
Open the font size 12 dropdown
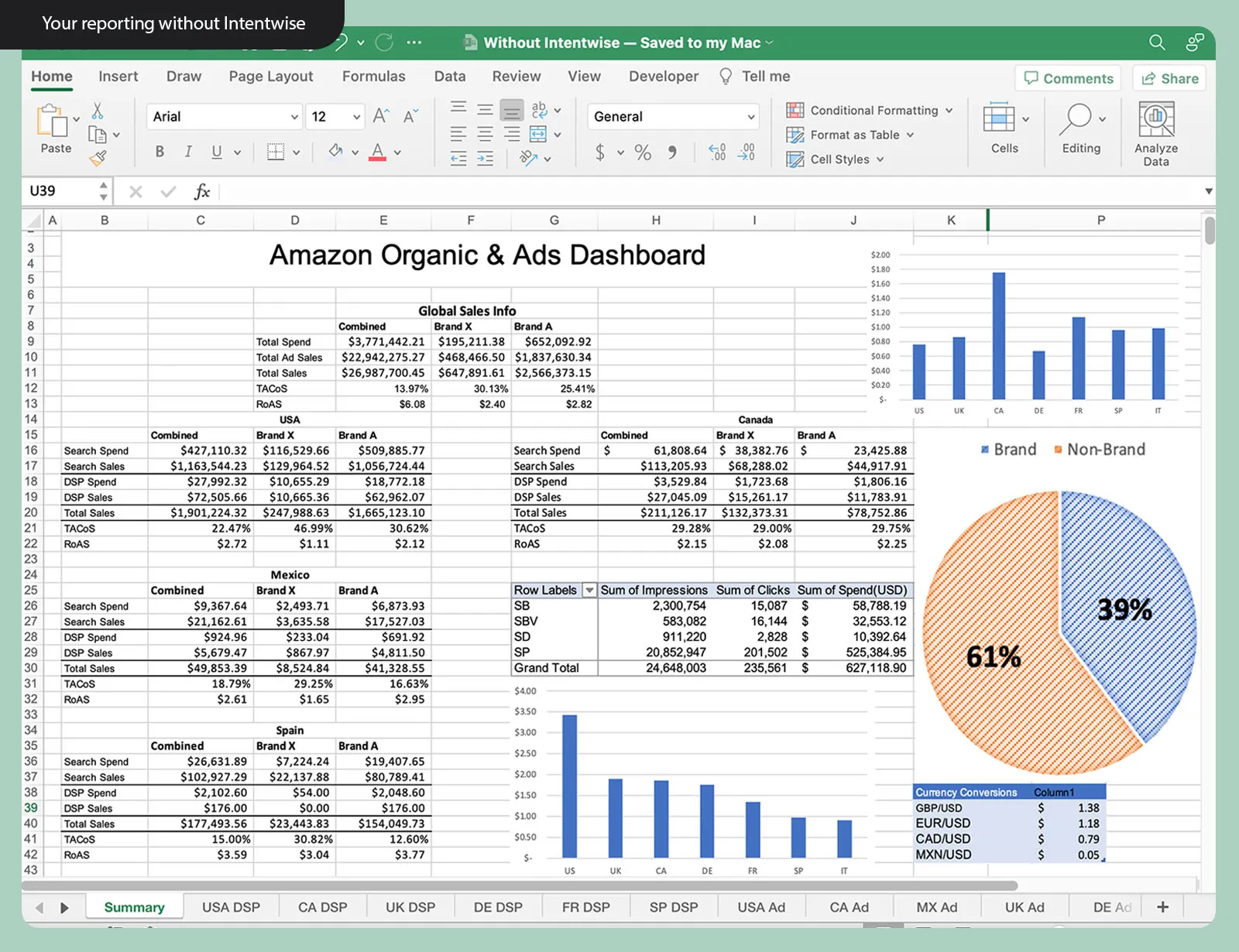(x=356, y=117)
